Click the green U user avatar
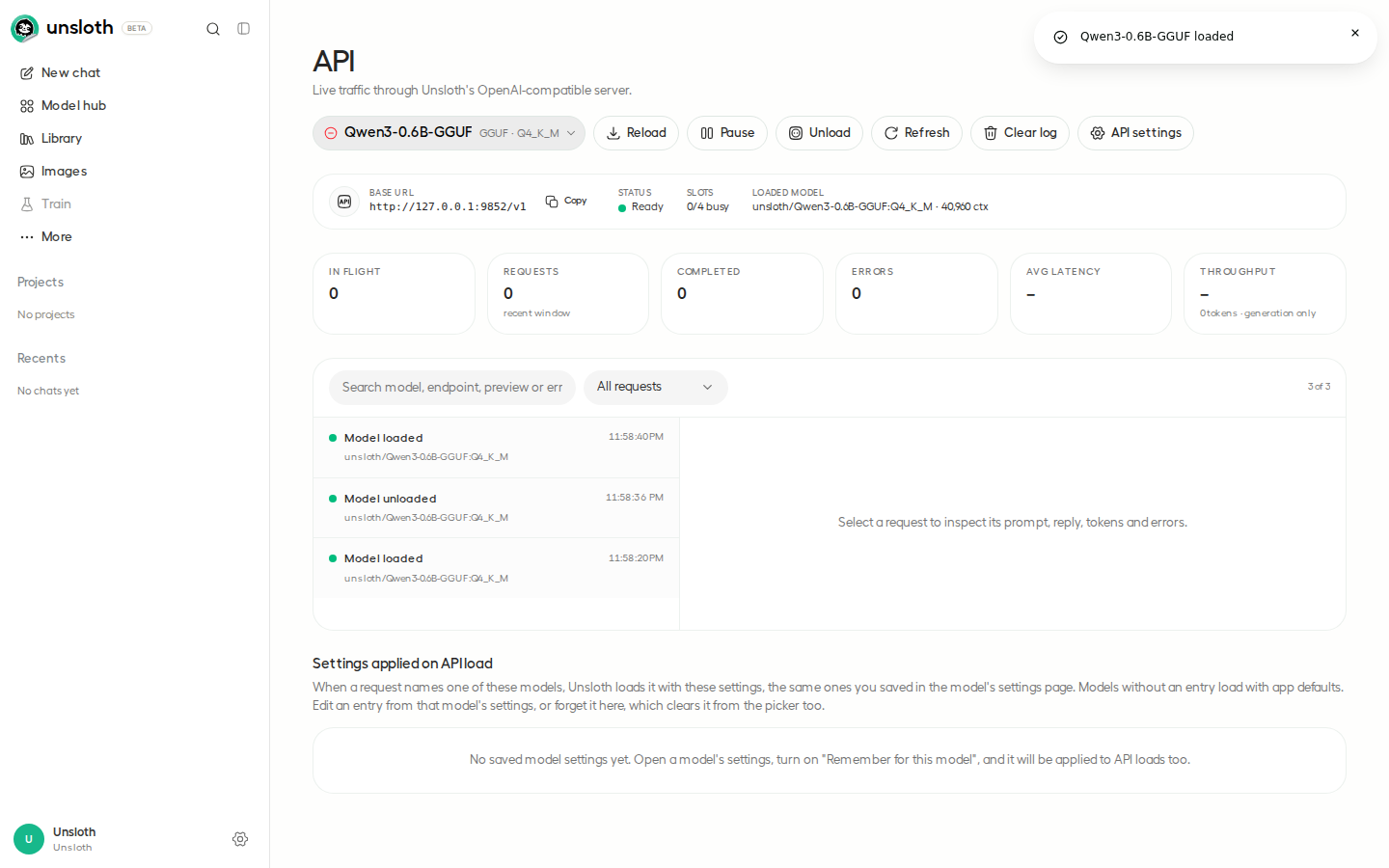This screenshot has width=1389, height=868. coord(29,839)
